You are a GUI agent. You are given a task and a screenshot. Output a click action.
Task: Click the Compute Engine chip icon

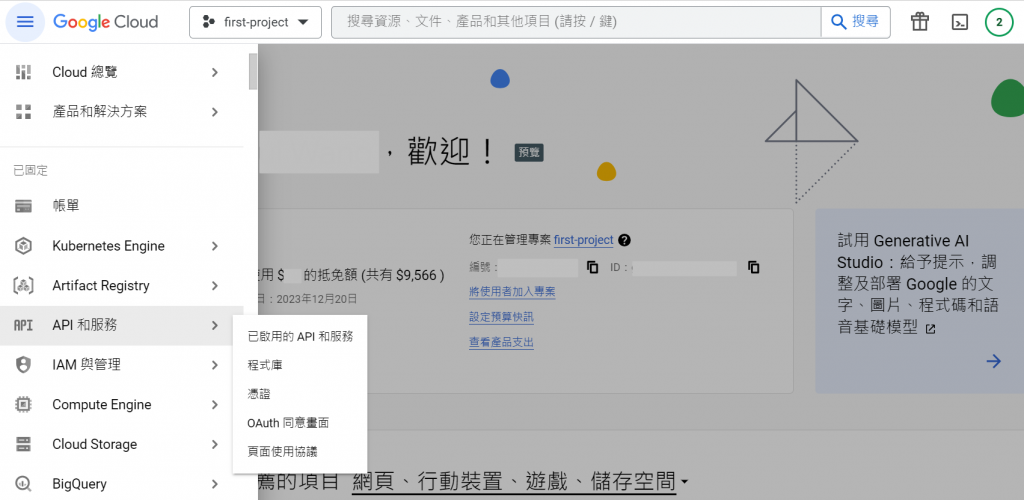(24, 405)
